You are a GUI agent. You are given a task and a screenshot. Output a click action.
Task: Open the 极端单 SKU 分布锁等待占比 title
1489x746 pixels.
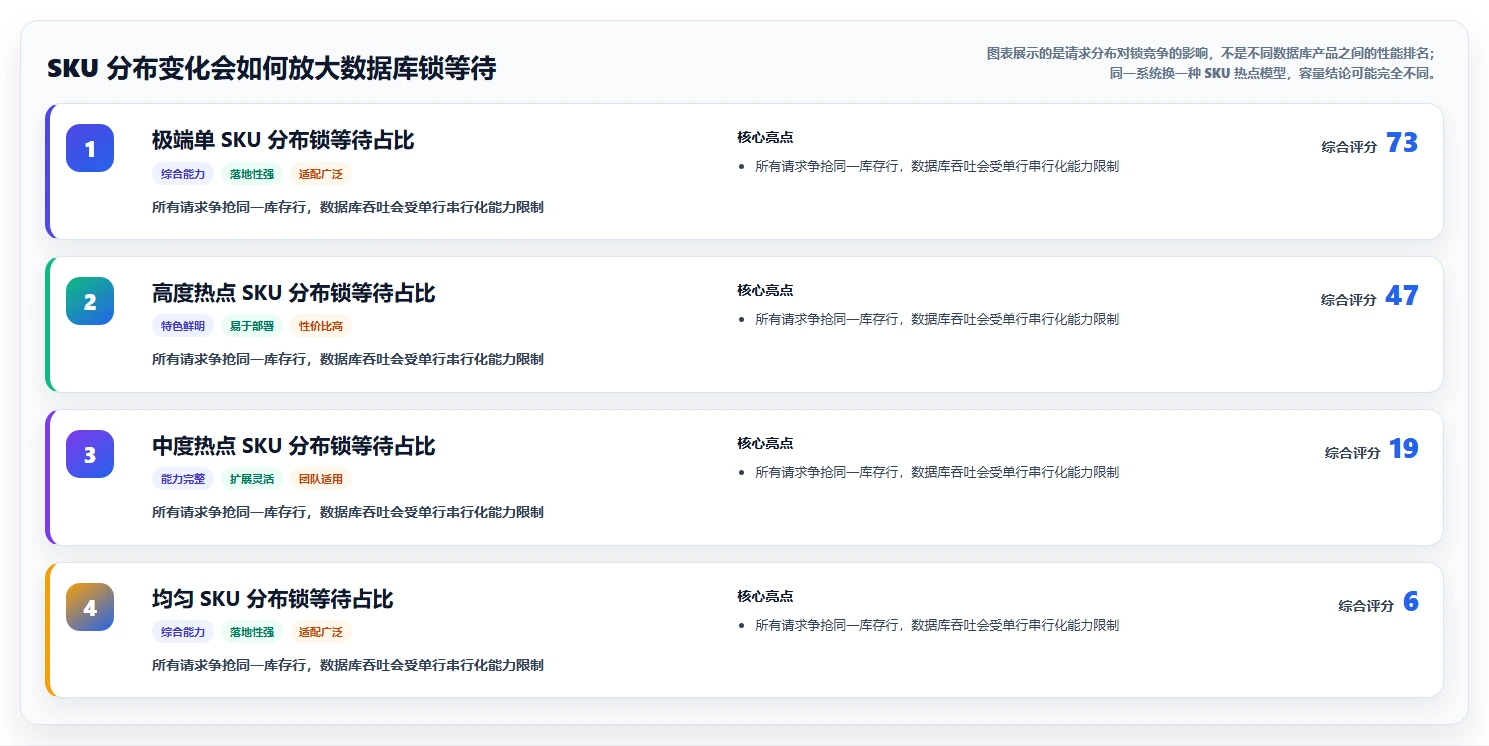point(283,140)
